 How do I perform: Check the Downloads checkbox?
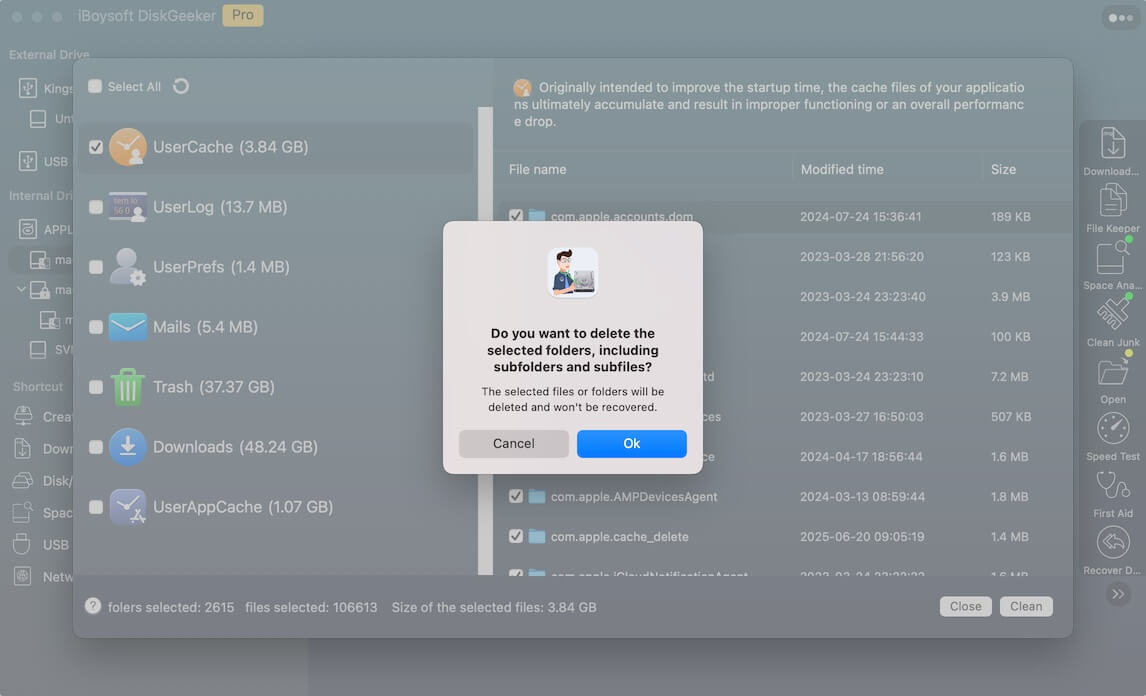point(96,447)
